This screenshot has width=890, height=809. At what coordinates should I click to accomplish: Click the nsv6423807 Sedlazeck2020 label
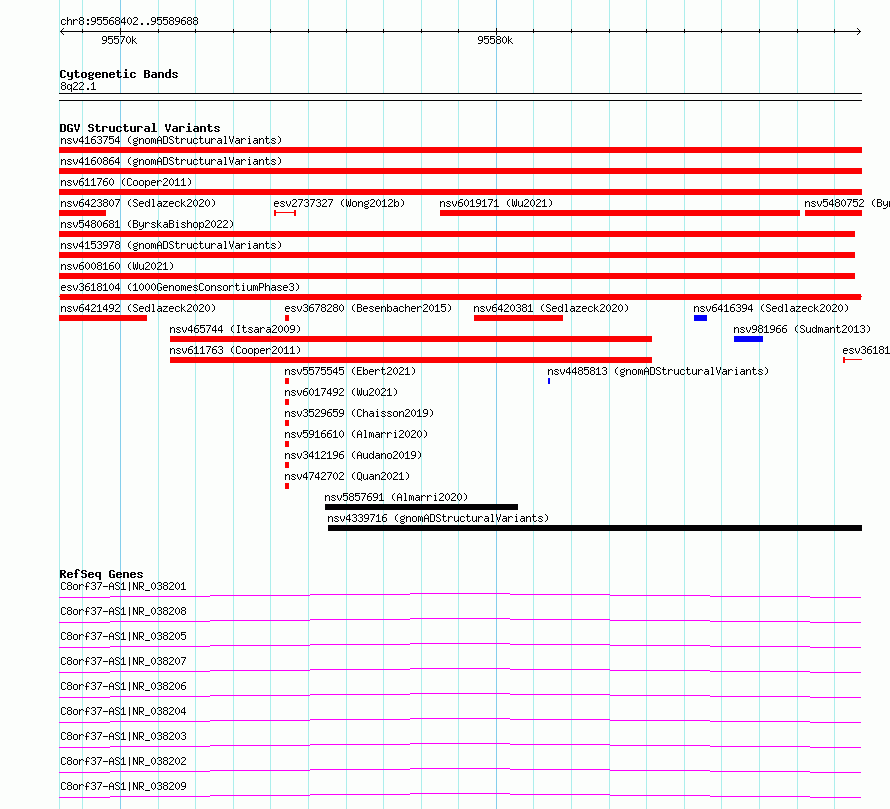click(138, 203)
